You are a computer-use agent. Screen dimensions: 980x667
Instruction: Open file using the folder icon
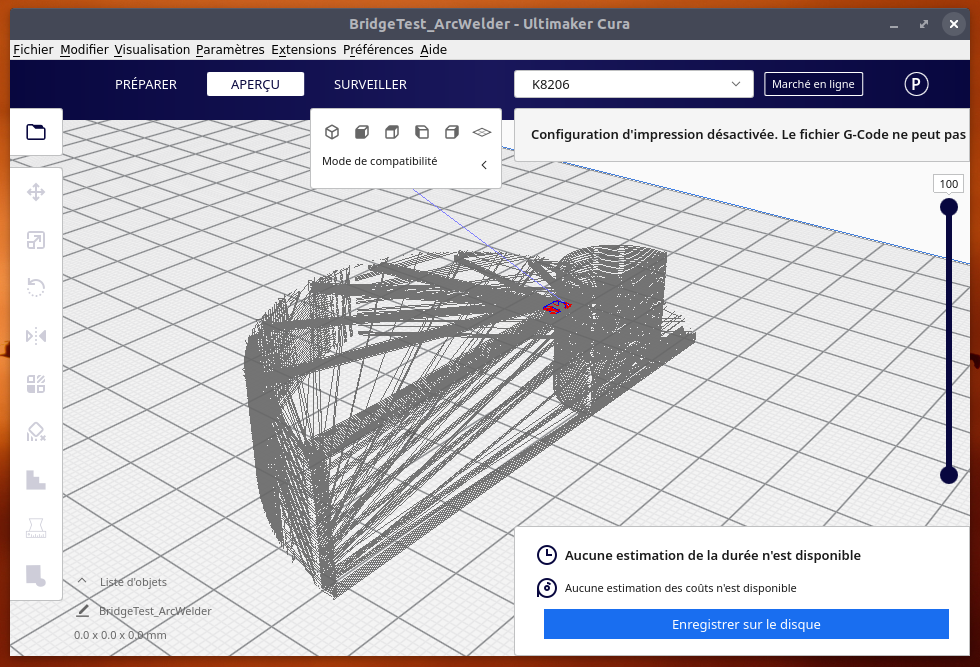pyautogui.click(x=36, y=132)
